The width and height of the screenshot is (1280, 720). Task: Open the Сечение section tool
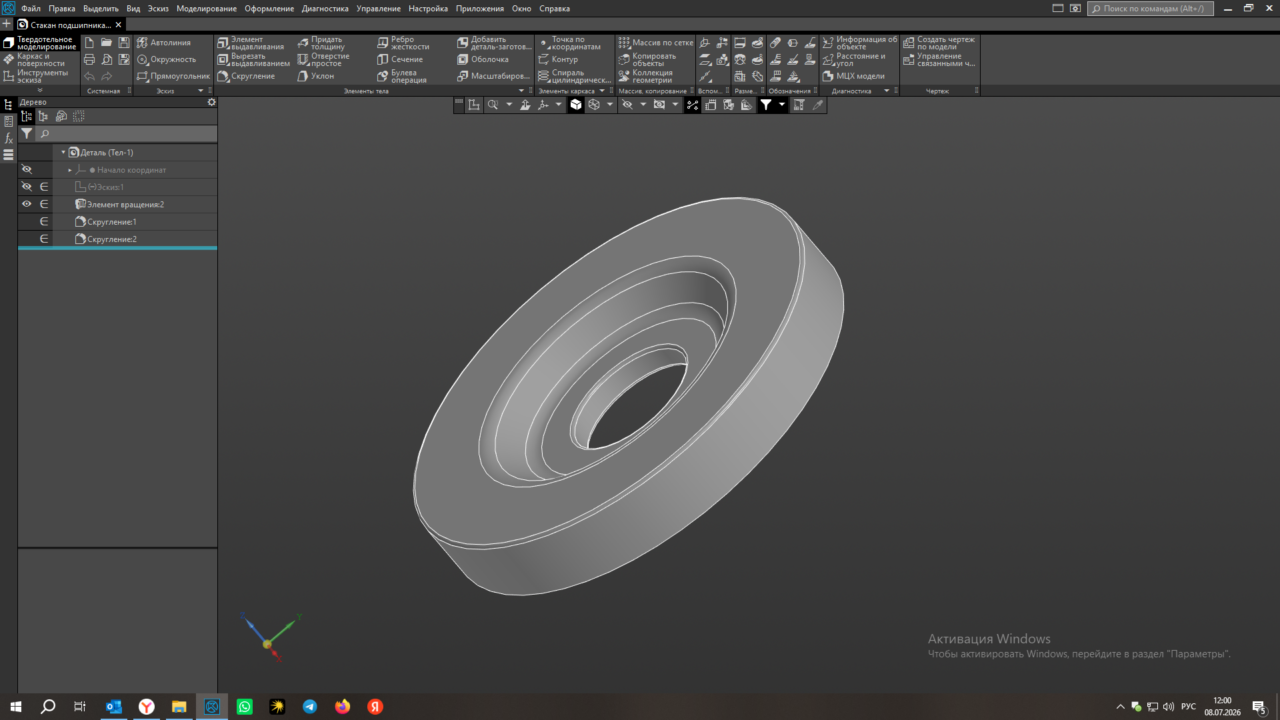[400, 59]
